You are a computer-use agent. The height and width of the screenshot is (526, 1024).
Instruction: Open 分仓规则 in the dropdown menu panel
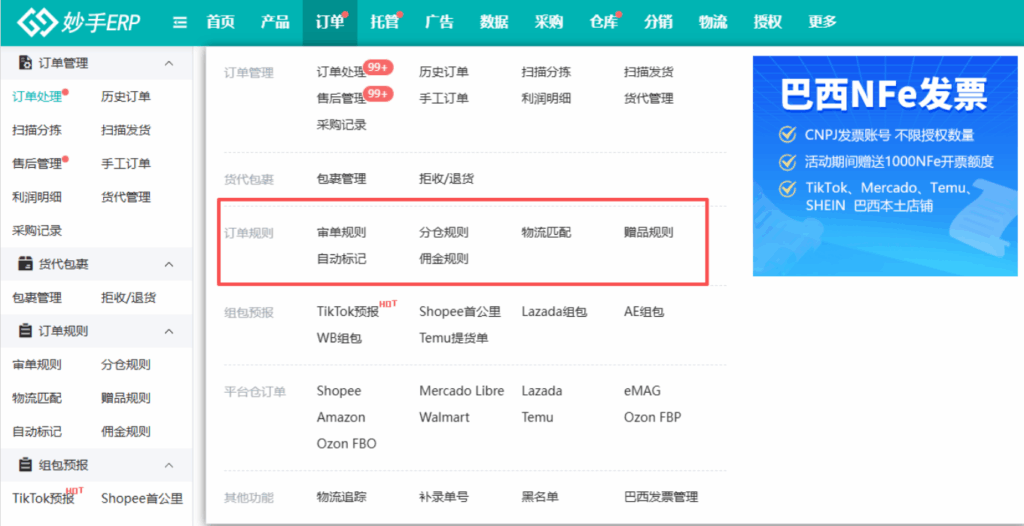tap(443, 233)
